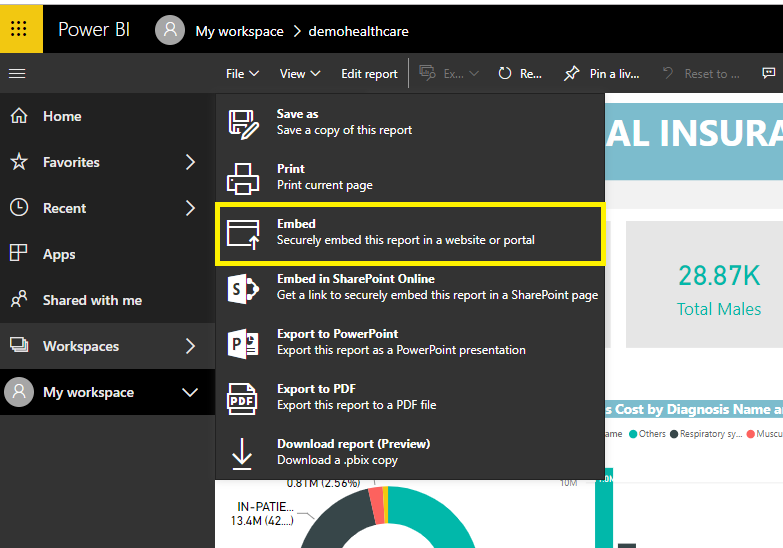
Task: Open the File dropdown menu
Action: tap(242, 73)
